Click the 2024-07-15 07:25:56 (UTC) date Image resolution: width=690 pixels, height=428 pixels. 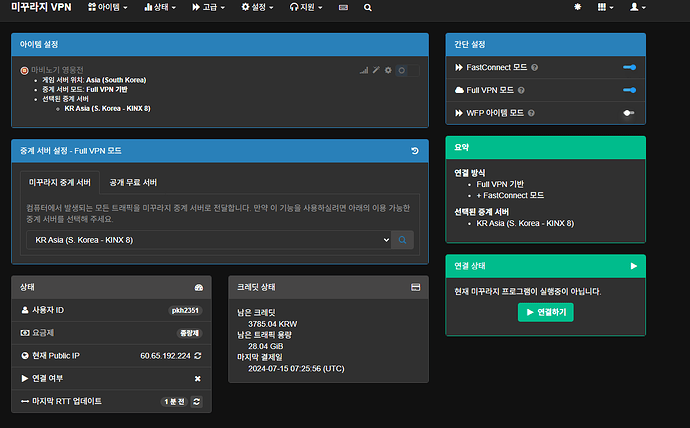pos(296,369)
